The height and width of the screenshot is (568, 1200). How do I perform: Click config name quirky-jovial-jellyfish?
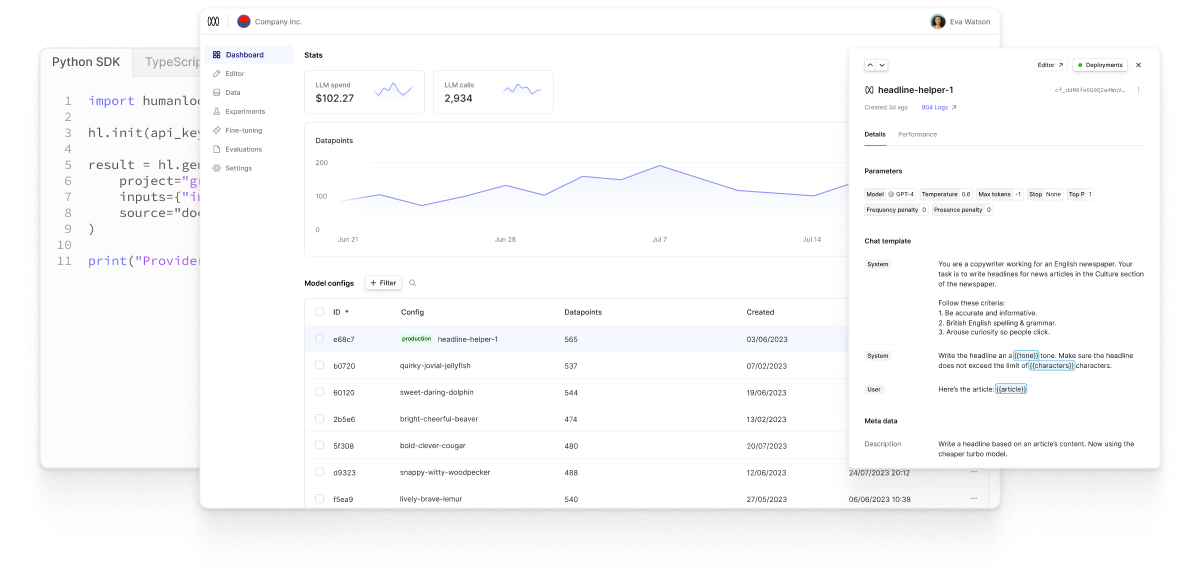point(437,366)
